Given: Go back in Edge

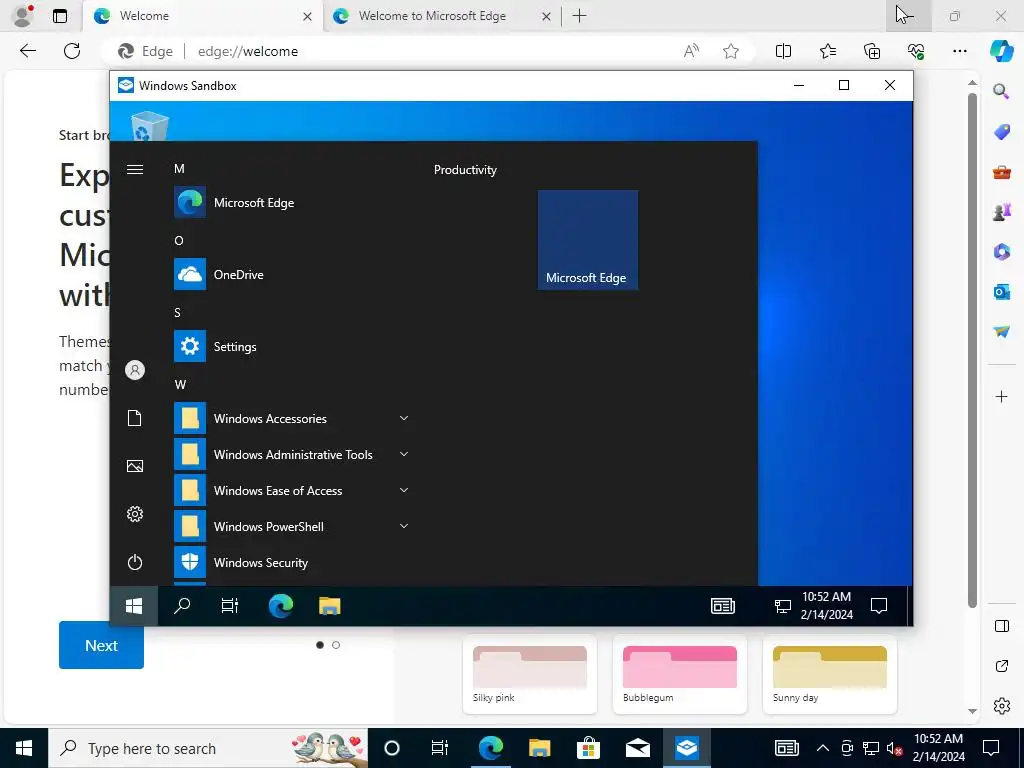Looking at the screenshot, I should [x=27, y=51].
